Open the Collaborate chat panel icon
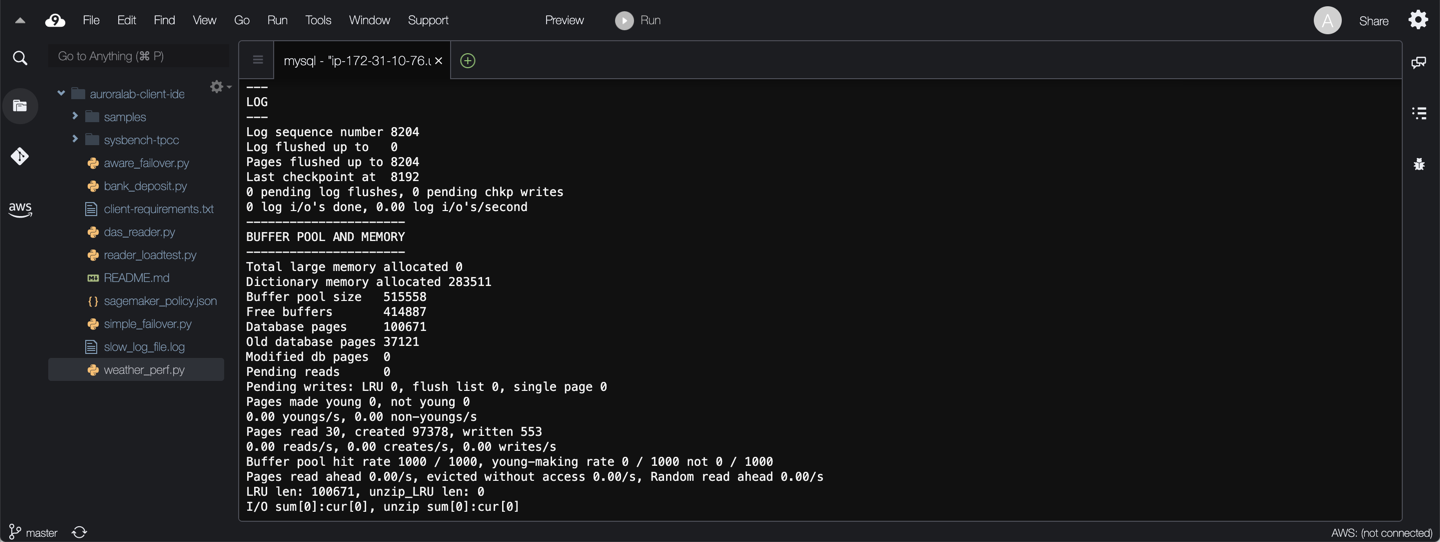This screenshot has height=542, width=1440. [x=1419, y=62]
